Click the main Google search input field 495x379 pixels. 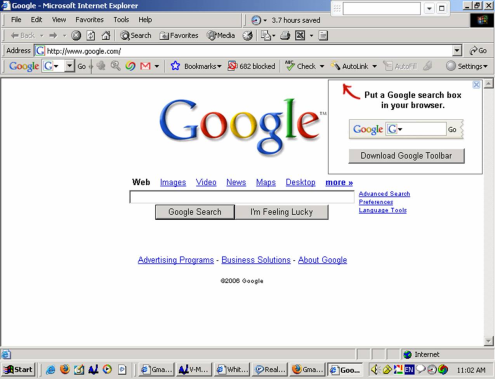[242, 197]
